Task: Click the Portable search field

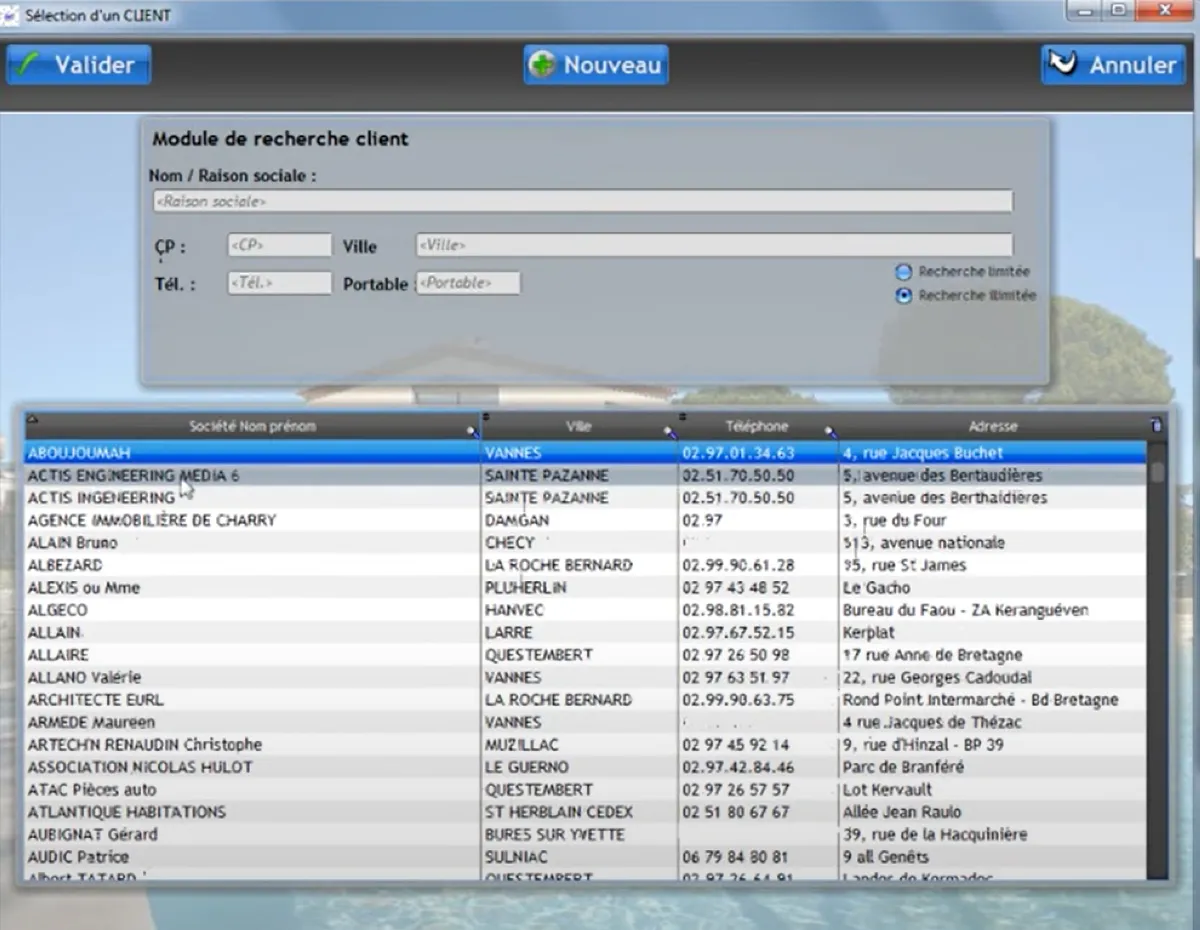Action: click(468, 283)
